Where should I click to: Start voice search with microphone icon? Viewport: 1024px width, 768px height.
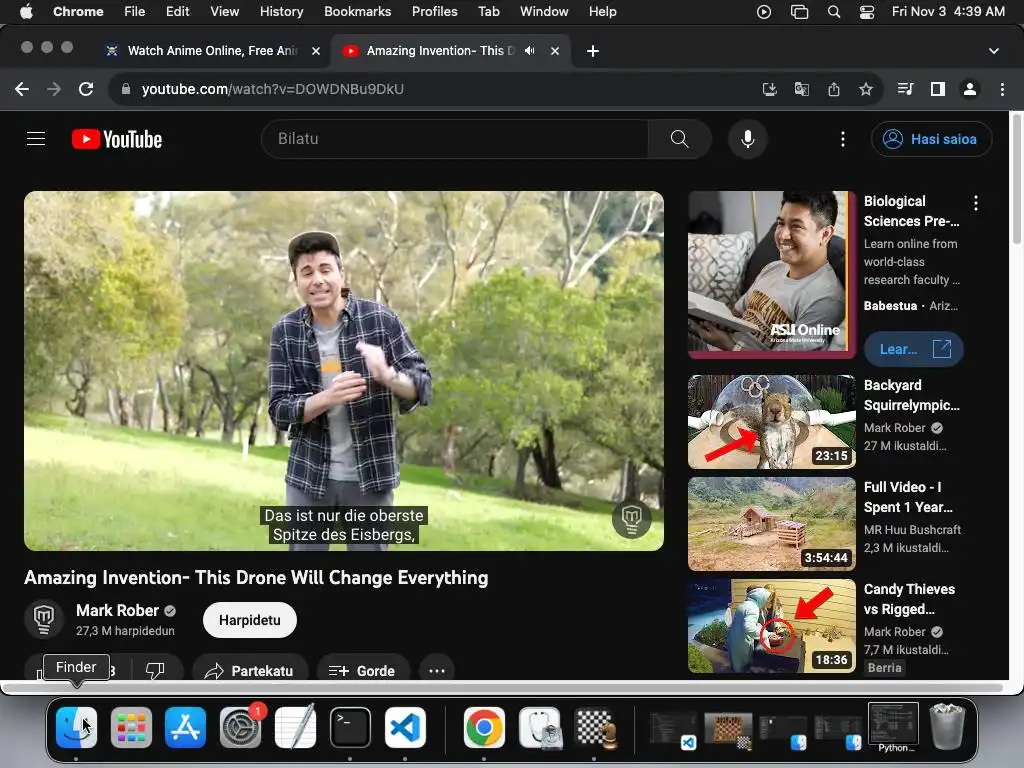click(x=747, y=139)
